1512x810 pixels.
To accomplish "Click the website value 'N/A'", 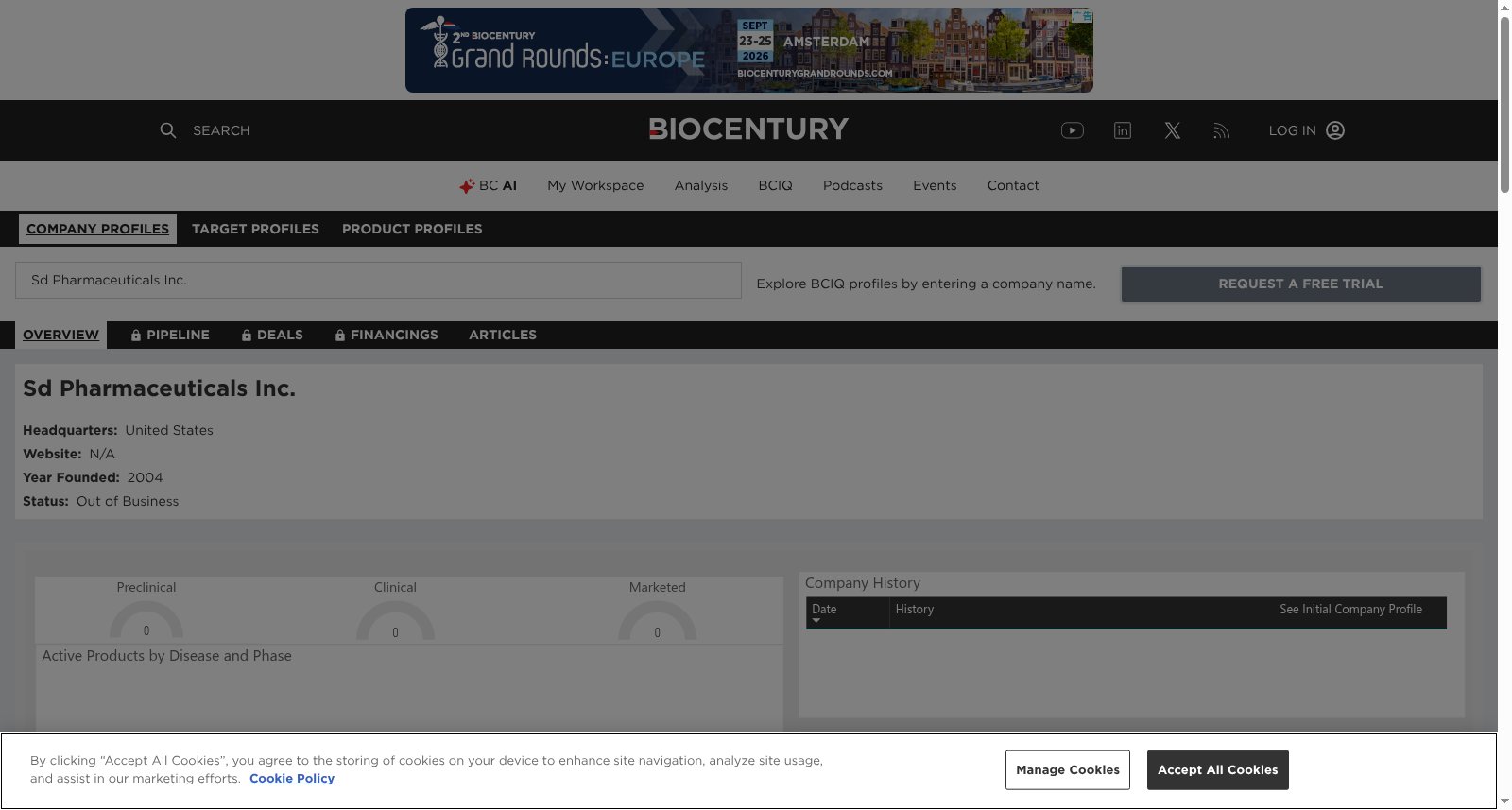I will pyautogui.click(x=102, y=455).
